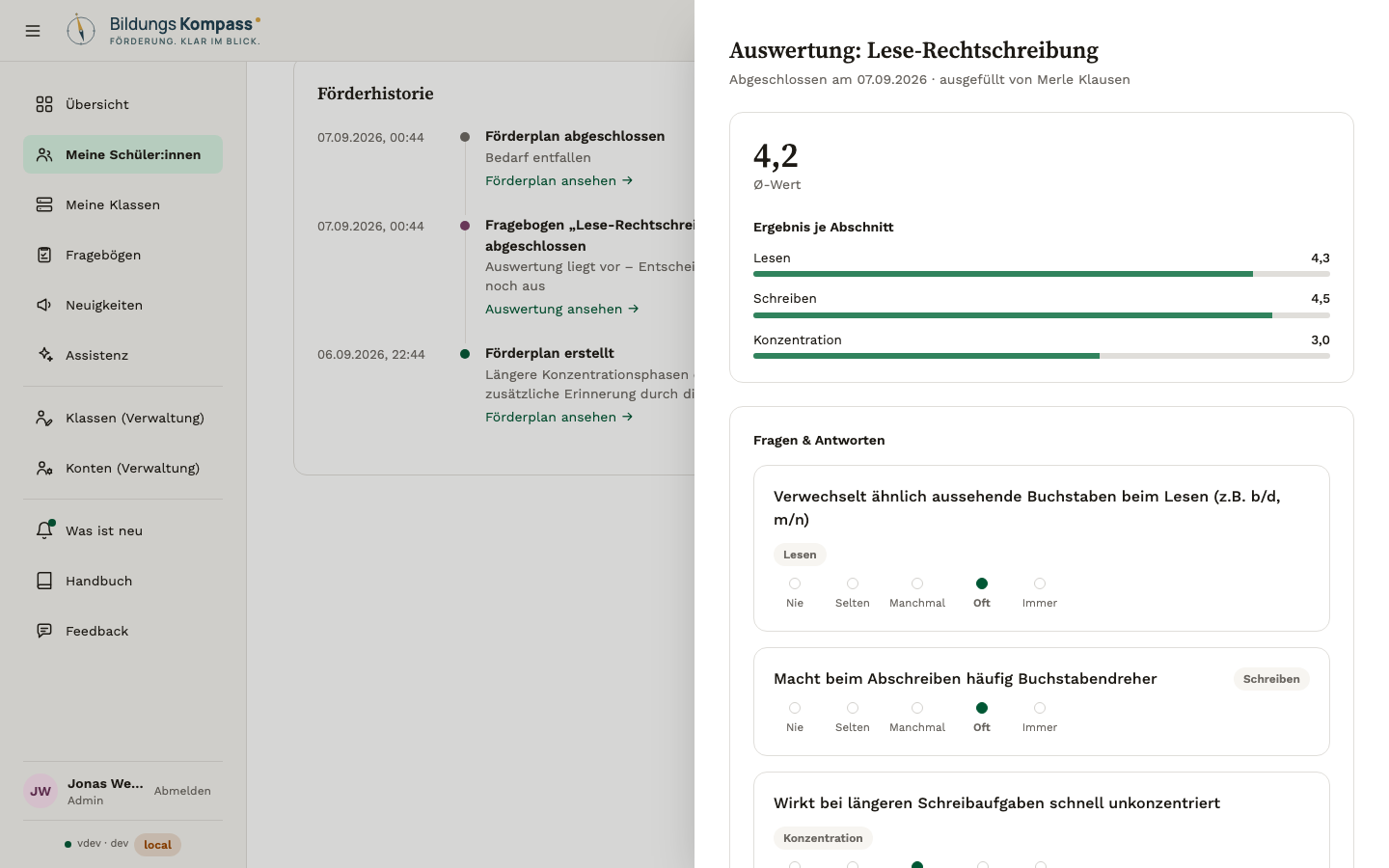The height and width of the screenshot is (868, 1389).
Task: Click the Handbuch book icon
Action: (x=44, y=581)
